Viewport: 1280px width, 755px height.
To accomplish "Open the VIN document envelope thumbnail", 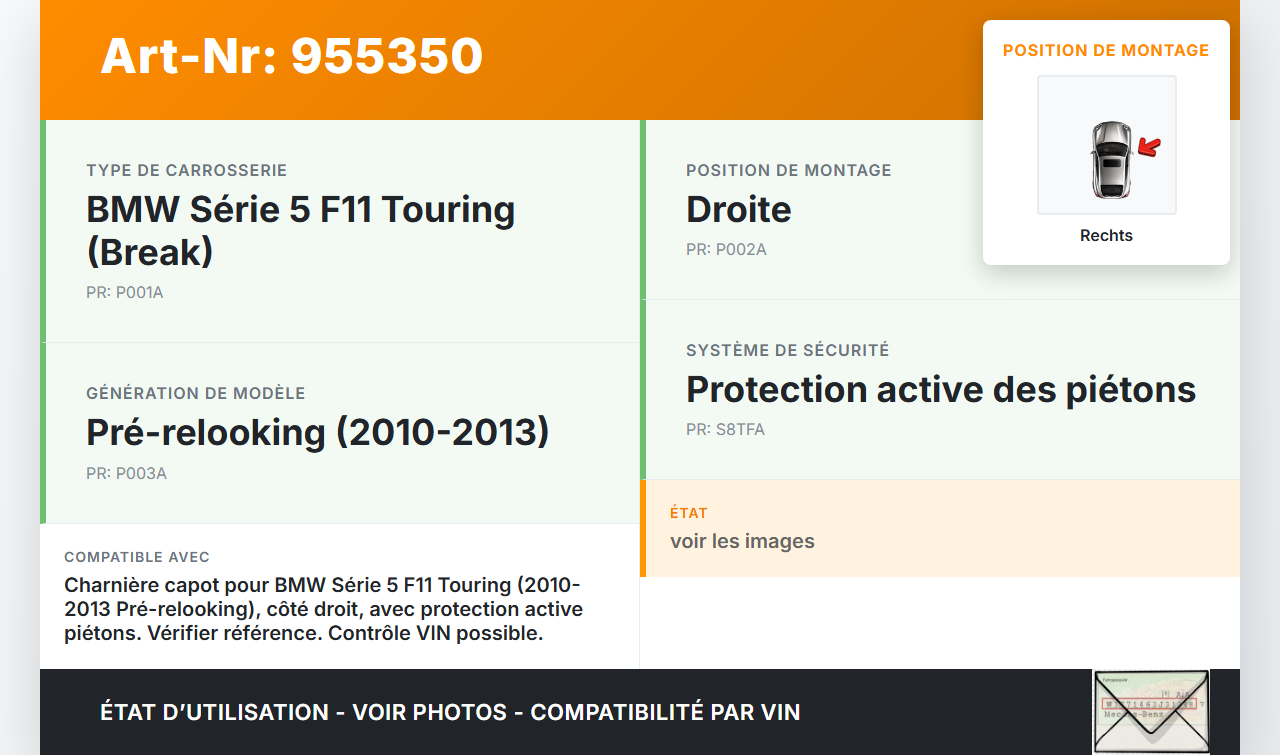I will (1150, 711).
